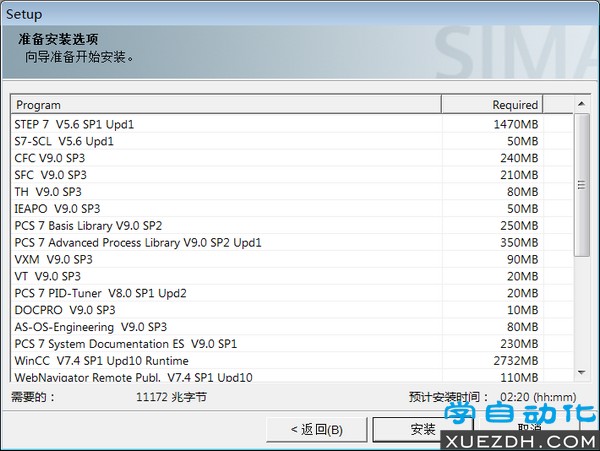This screenshot has height=451, width=600.
Task: Click the 240MB size for CFC
Action: (519, 158)
